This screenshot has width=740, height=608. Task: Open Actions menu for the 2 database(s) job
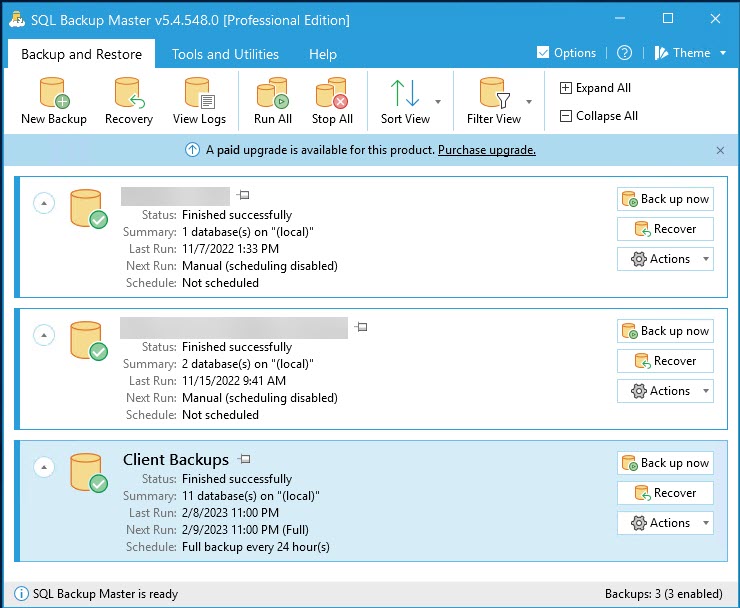[665, 391]
